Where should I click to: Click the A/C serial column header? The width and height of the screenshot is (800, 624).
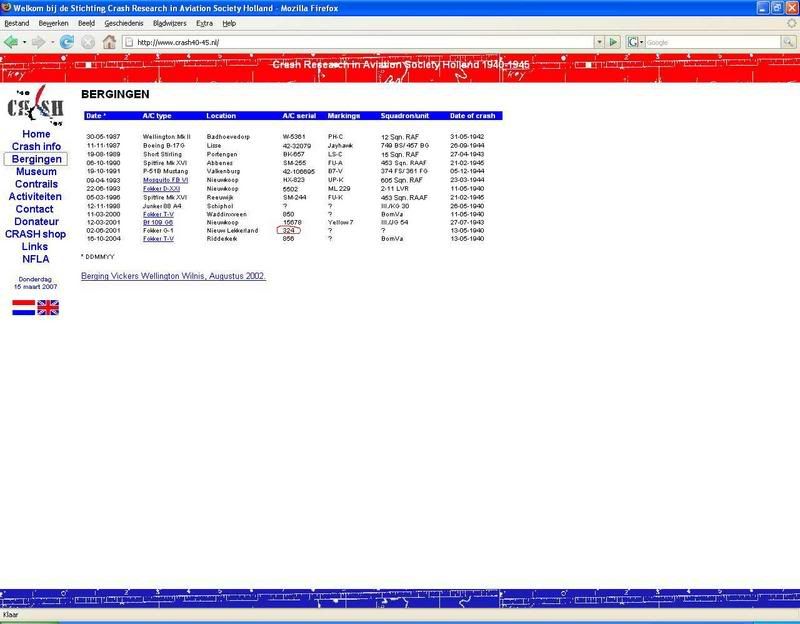pyautogui.click(x=299, y=116)
